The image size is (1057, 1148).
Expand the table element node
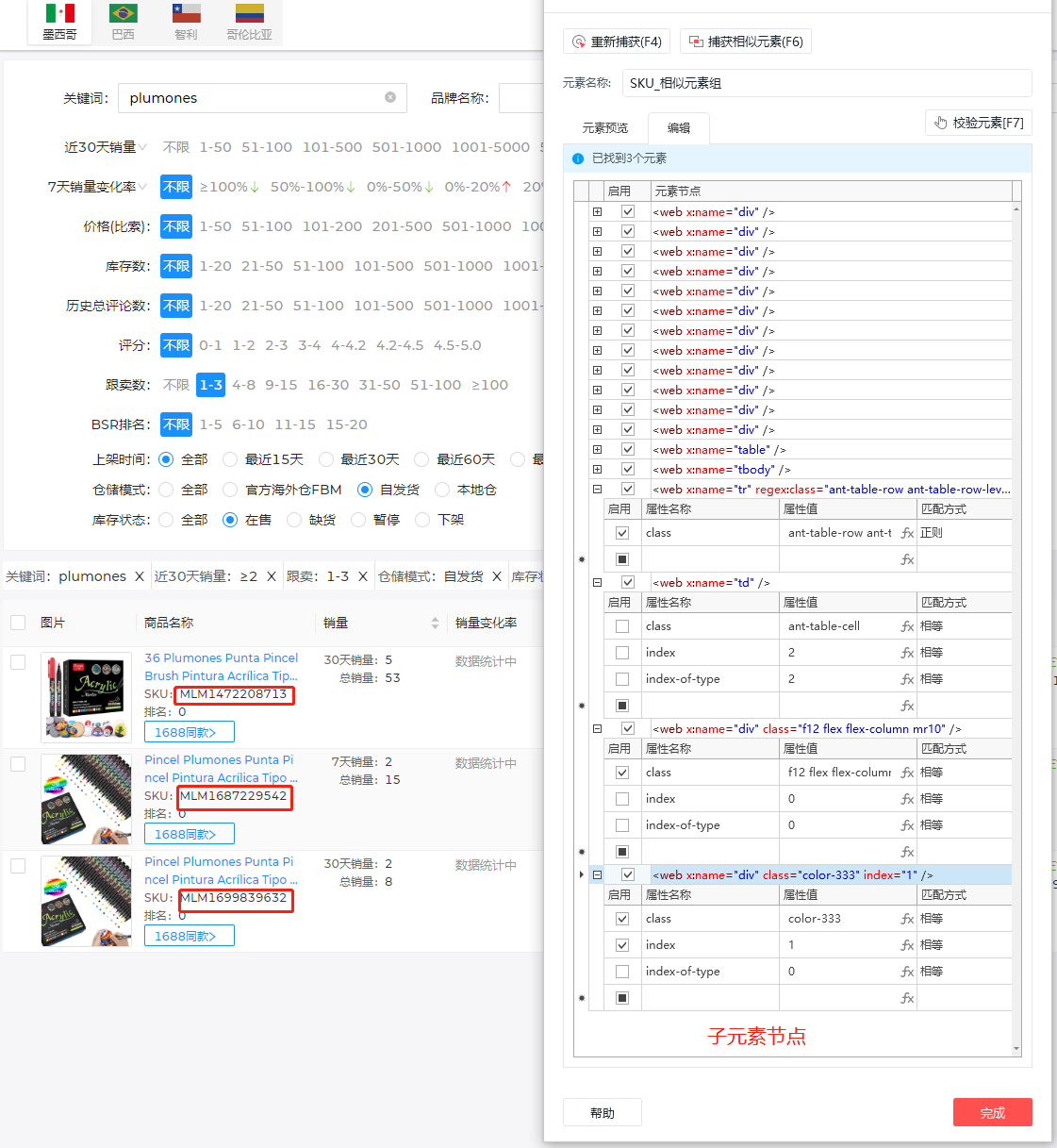tap(597, 450)
